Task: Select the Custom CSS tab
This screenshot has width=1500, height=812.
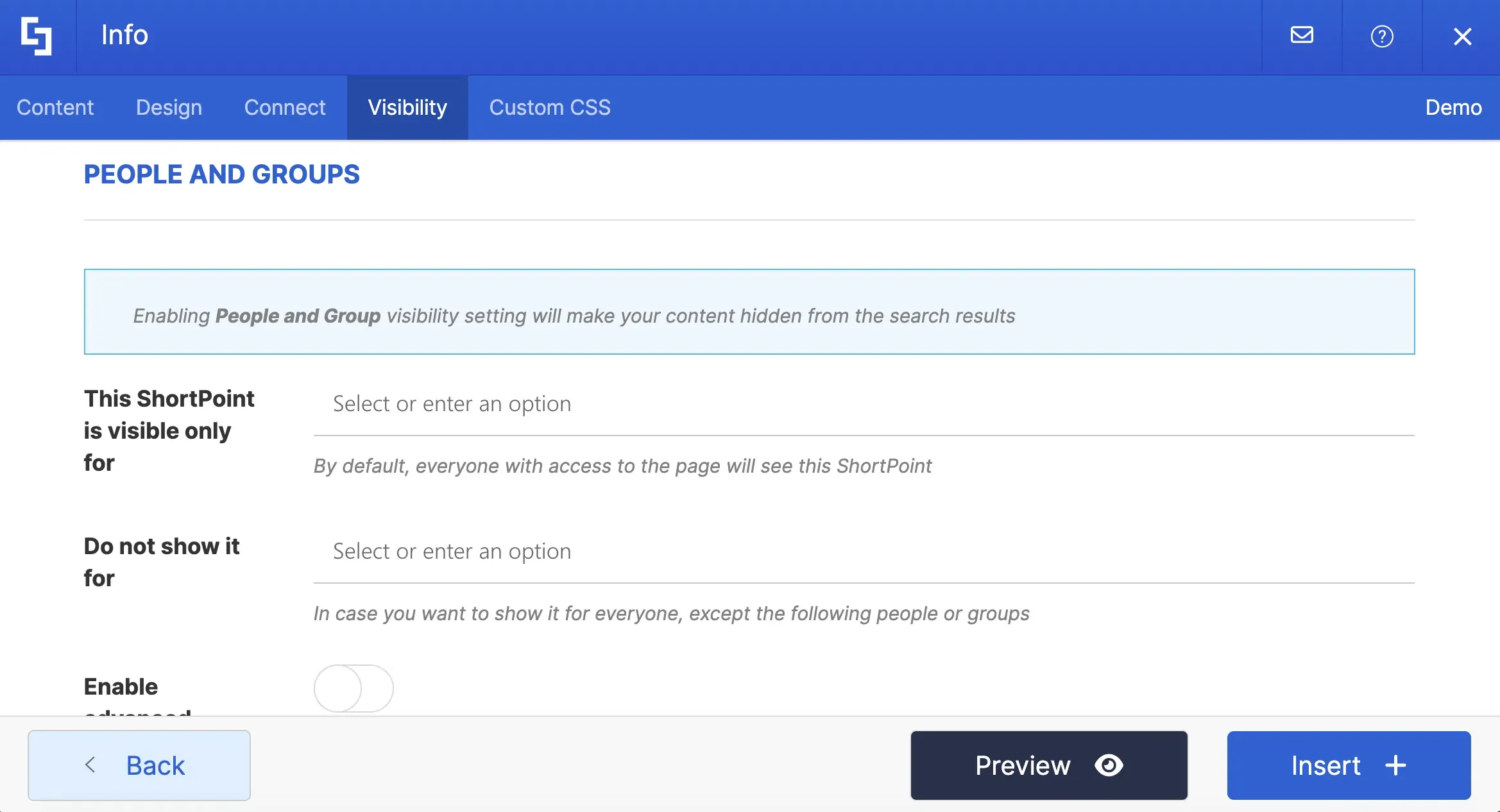Action: (550, 107)
